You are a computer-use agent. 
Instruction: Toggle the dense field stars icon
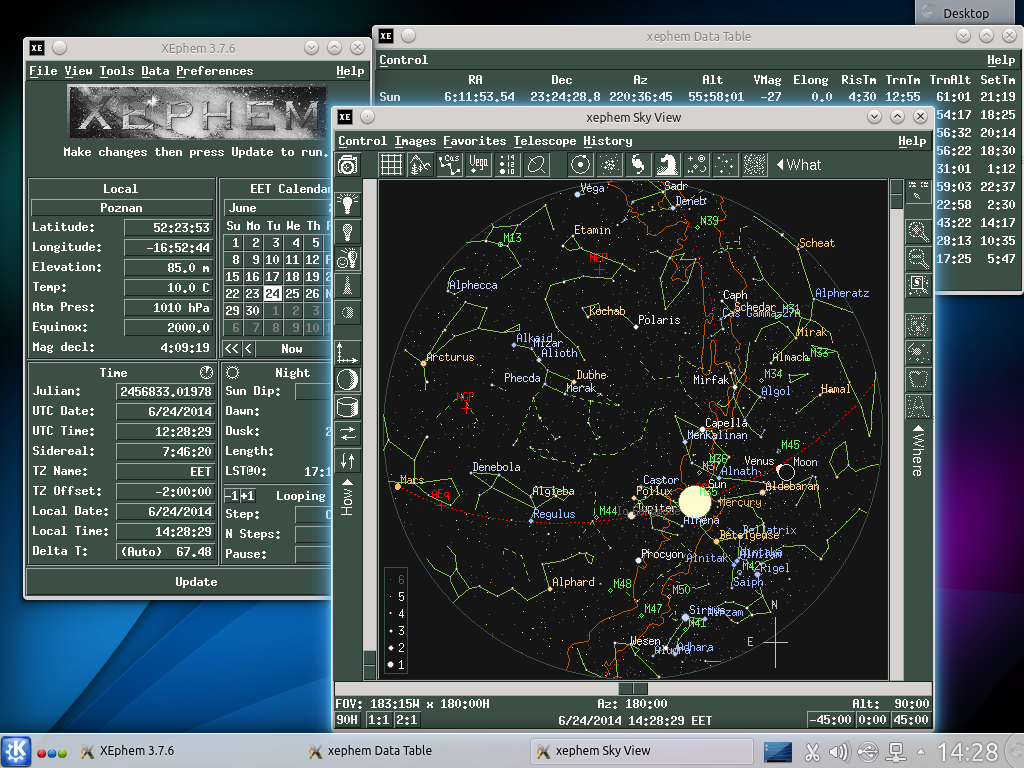click(x=754, y=165)
